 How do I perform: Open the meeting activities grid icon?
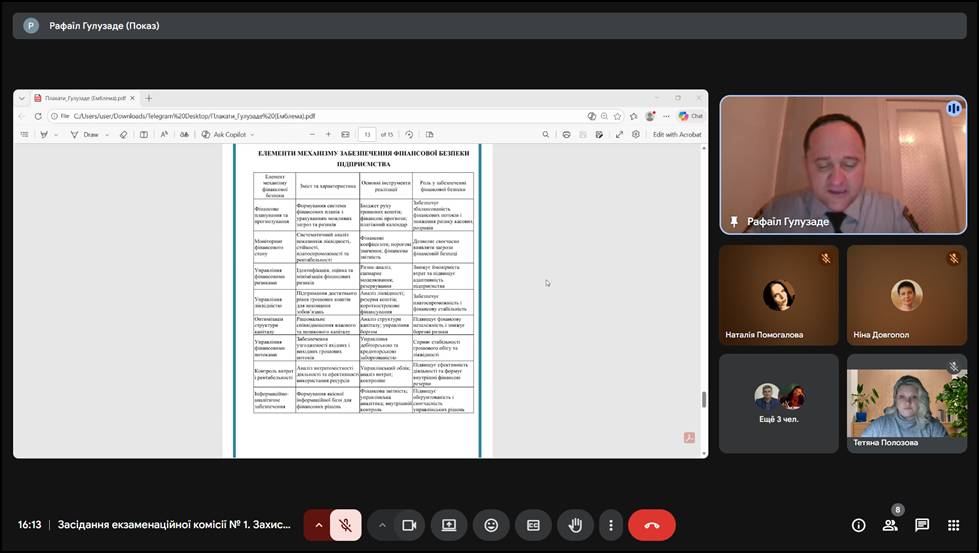[953, 525]
